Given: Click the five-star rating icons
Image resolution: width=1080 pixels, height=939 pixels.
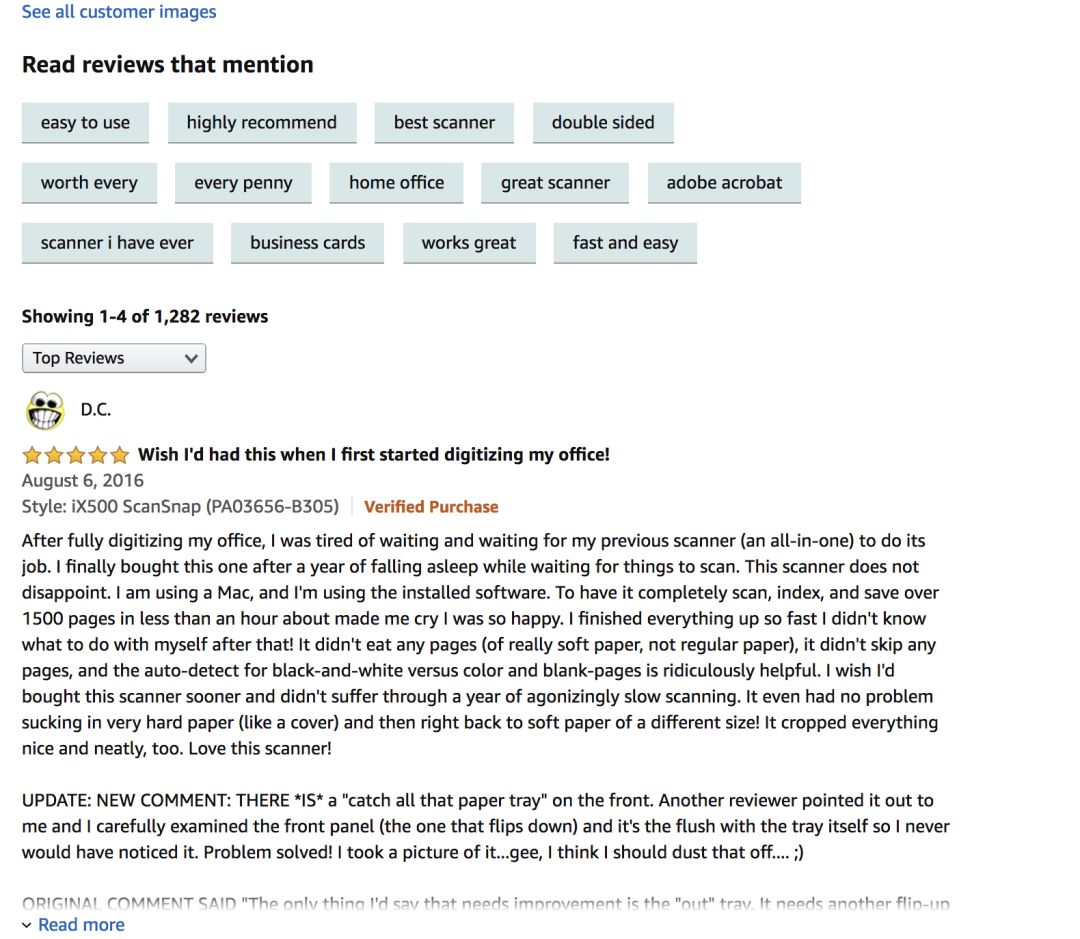Looking at the screenshot, I should (76, 455).
